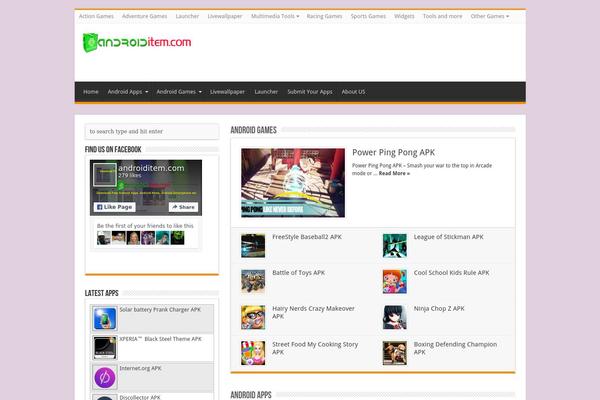Open the Boxing Defending Champion APK icon
The image size is (600, 400).
coord(395,353)
